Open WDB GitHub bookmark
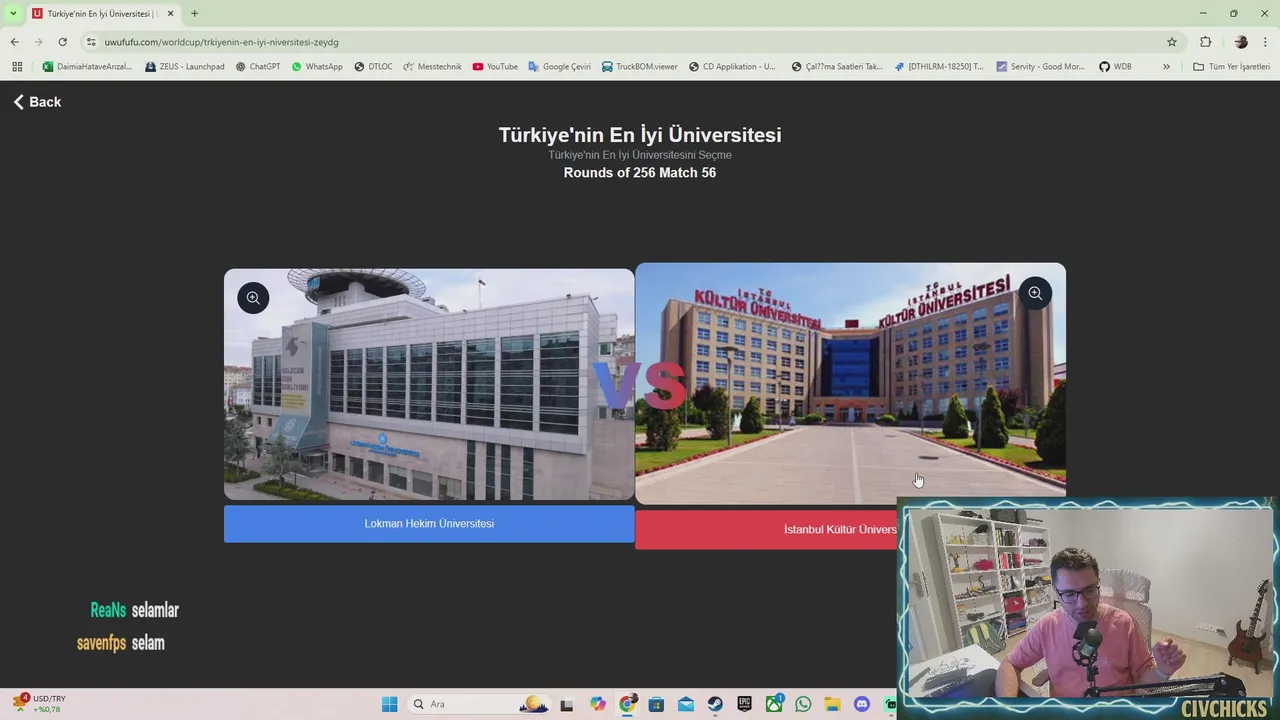Screen dimensions: 1280x720 (1116, 67)
